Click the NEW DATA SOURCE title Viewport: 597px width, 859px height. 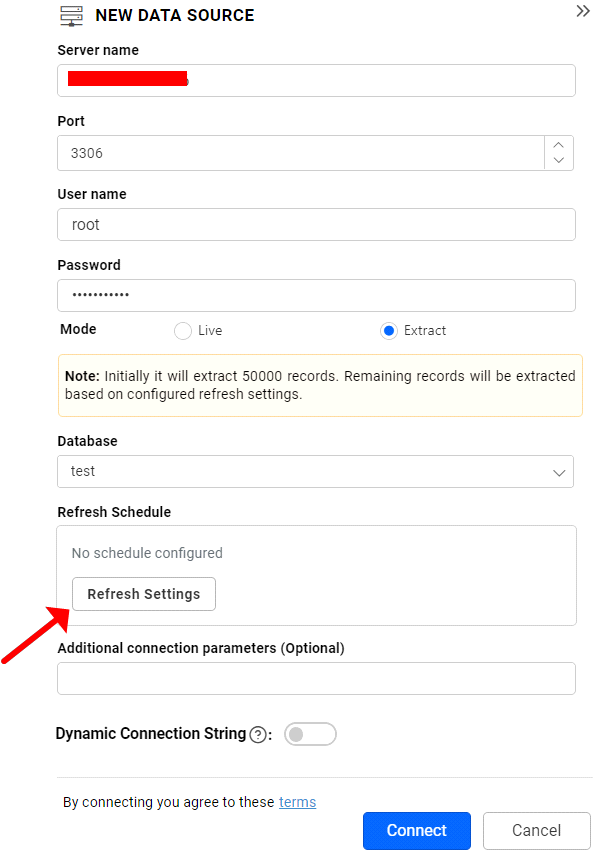click(174, 15)
